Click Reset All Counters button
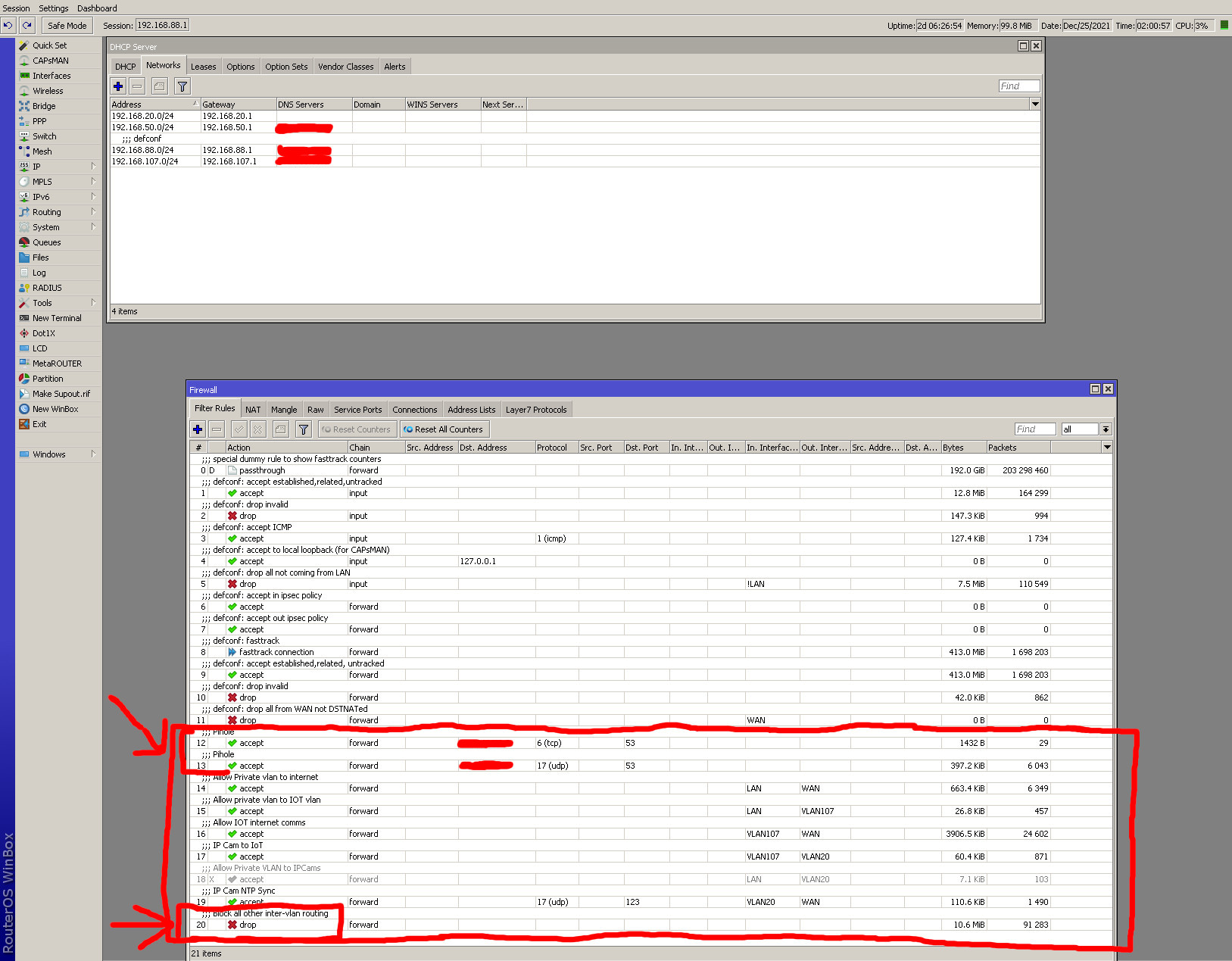 tap(444, 429)
